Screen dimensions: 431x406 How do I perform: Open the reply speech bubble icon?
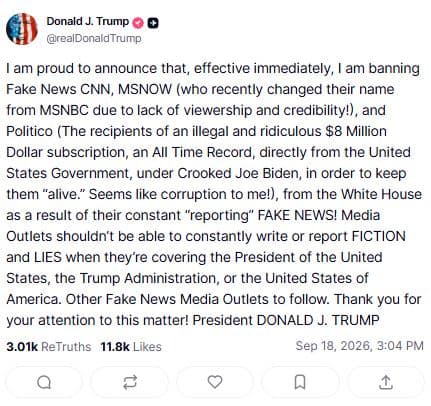(x=44, y=382)
